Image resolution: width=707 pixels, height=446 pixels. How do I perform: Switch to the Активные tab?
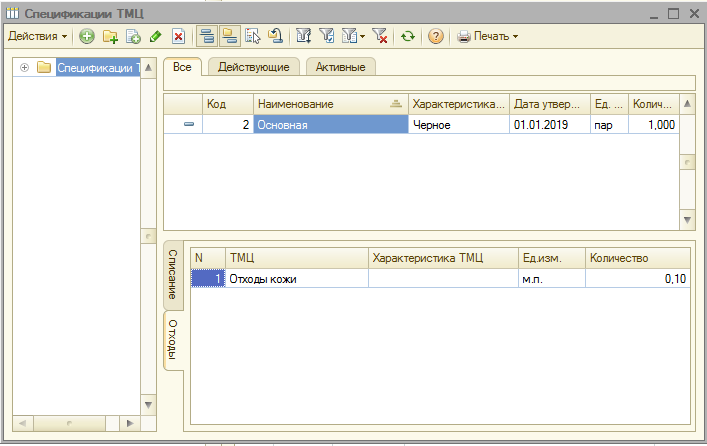tap(340, 67)
